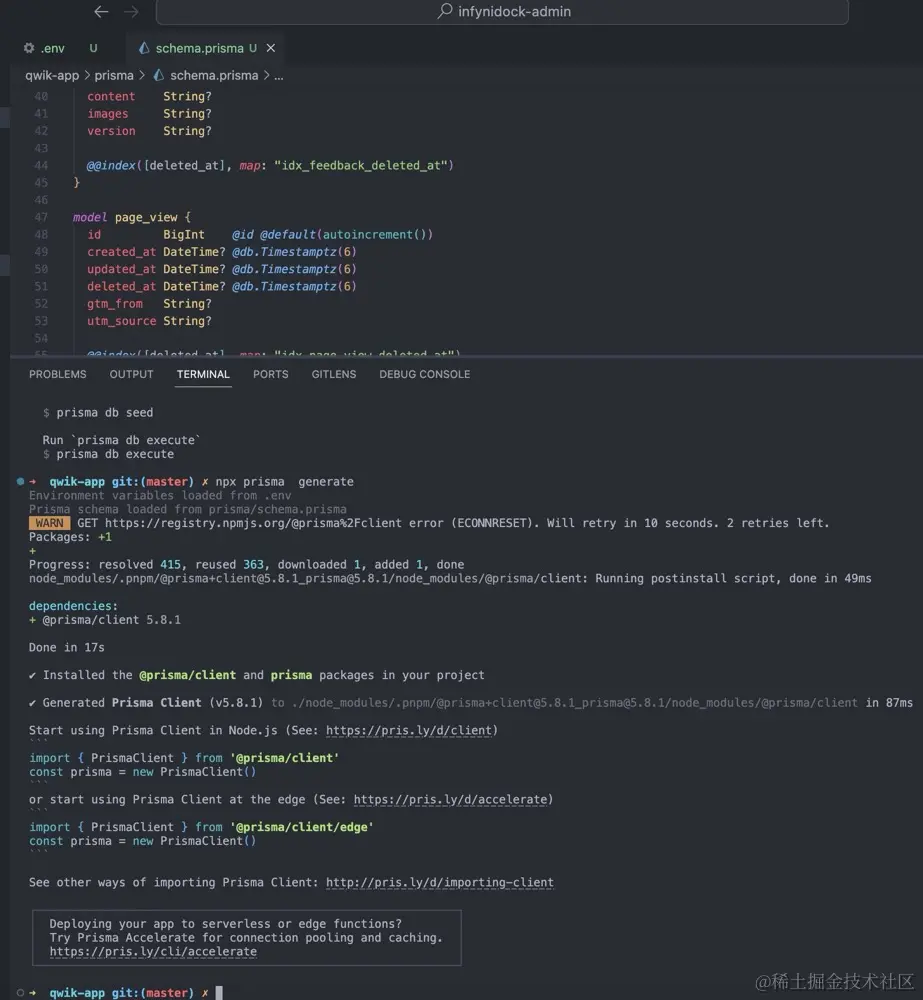Screen dimensions: 923x1000
Task: Open the GITLENS panel tab
Action: 334,374
